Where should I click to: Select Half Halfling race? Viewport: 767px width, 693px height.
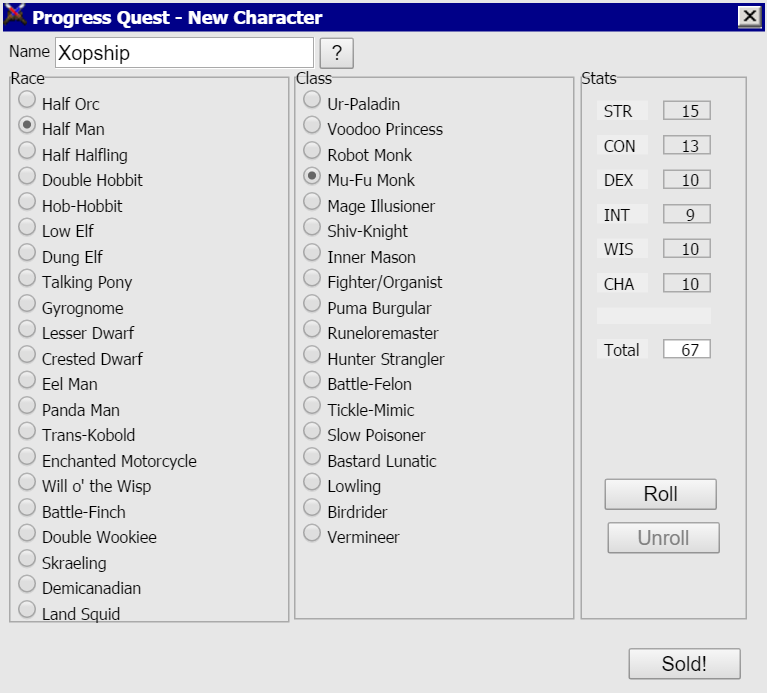[x=27, y=151]
